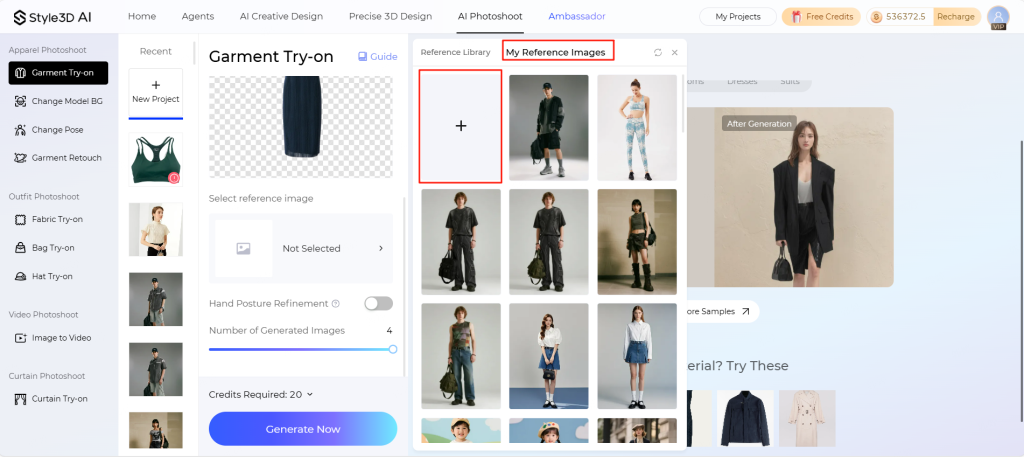Select the Garment Try-on sidebar icon
Screen dimensions: 1024x457
[20, 73]
